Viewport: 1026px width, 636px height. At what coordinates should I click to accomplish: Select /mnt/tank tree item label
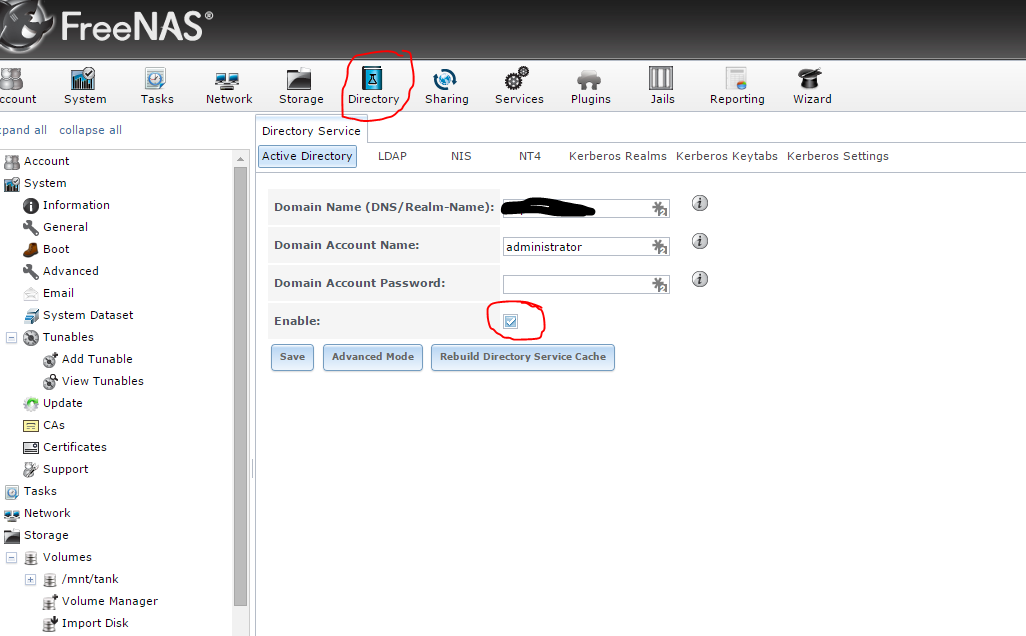[x=90, y=580]
